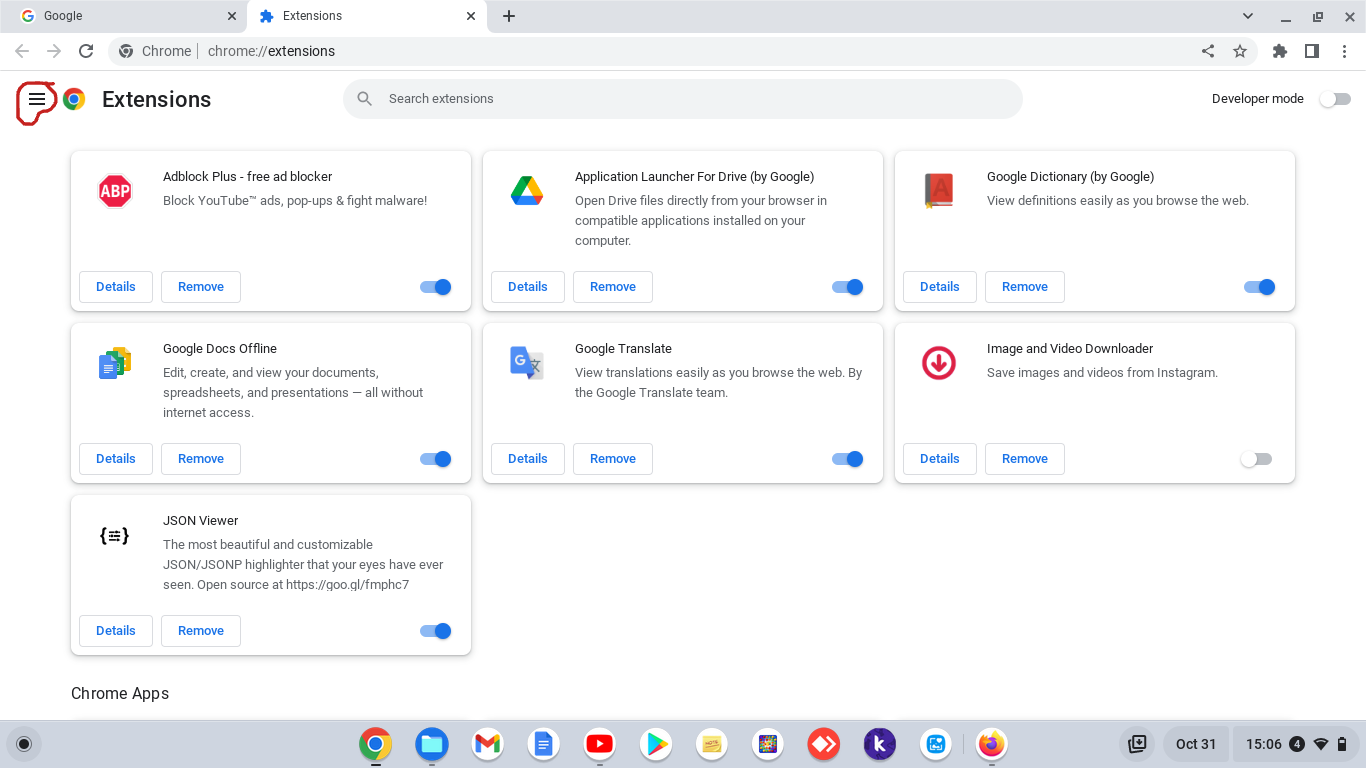The width and height of the screenshot is (1366, 768).
Task: Open Play Store from the shelf
Action: [656, 744]
